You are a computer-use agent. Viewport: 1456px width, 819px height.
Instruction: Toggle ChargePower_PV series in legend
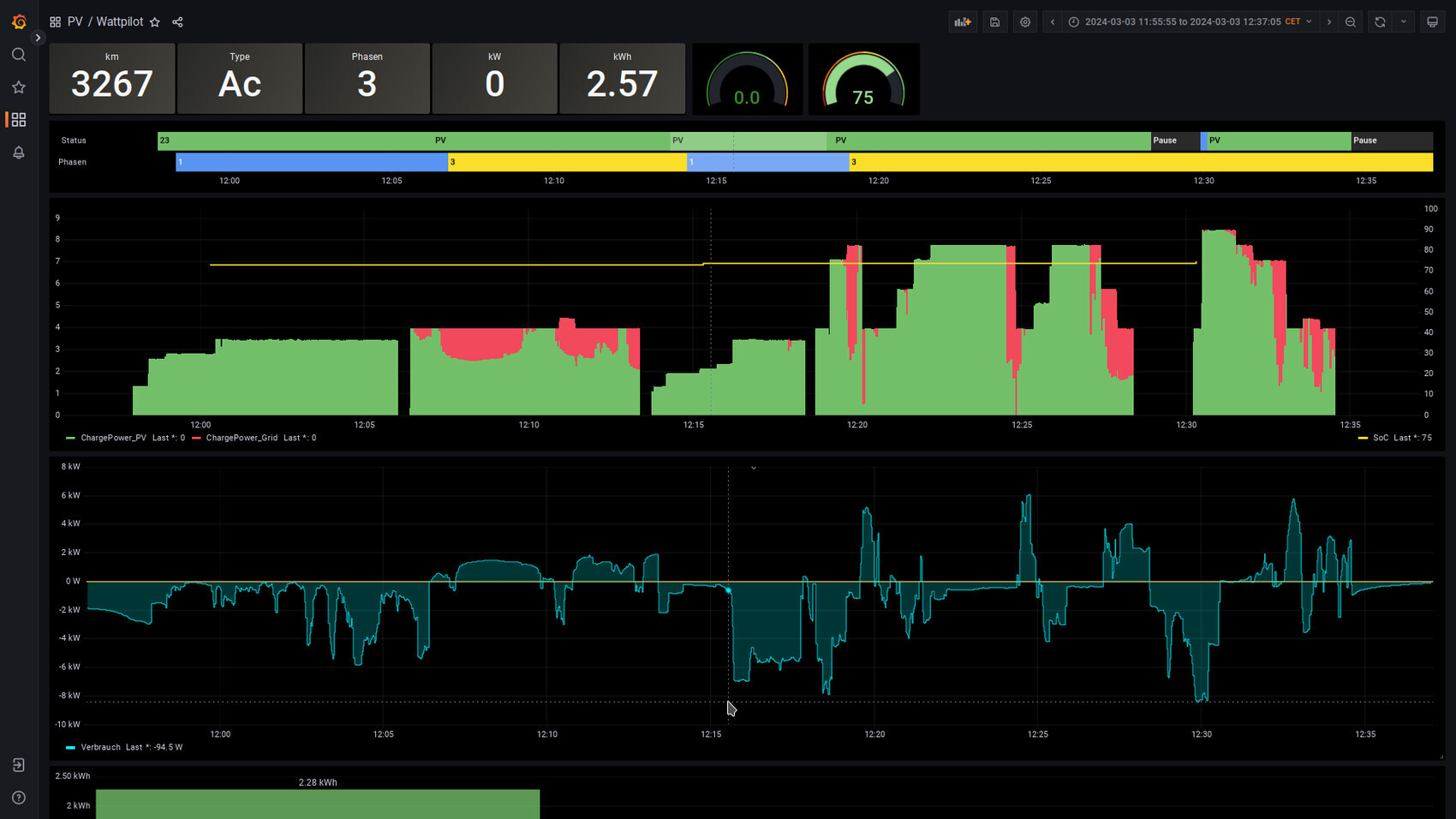click(x=113, y=438)
